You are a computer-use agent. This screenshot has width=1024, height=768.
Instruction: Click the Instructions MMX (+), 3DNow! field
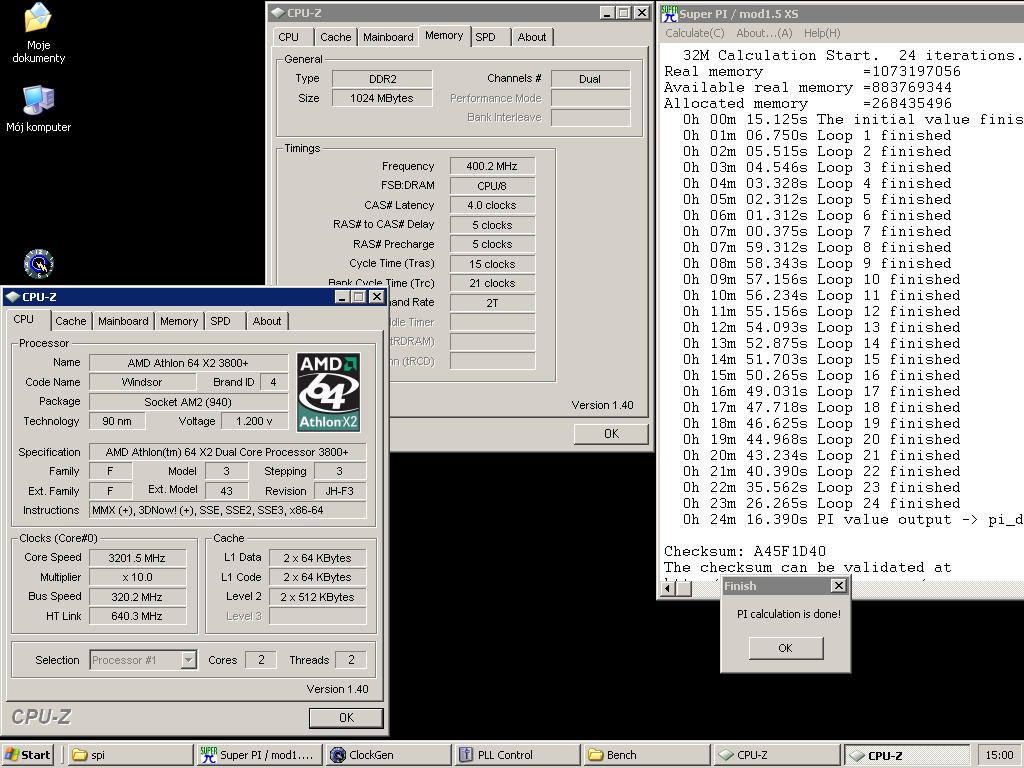pos(227,510)
